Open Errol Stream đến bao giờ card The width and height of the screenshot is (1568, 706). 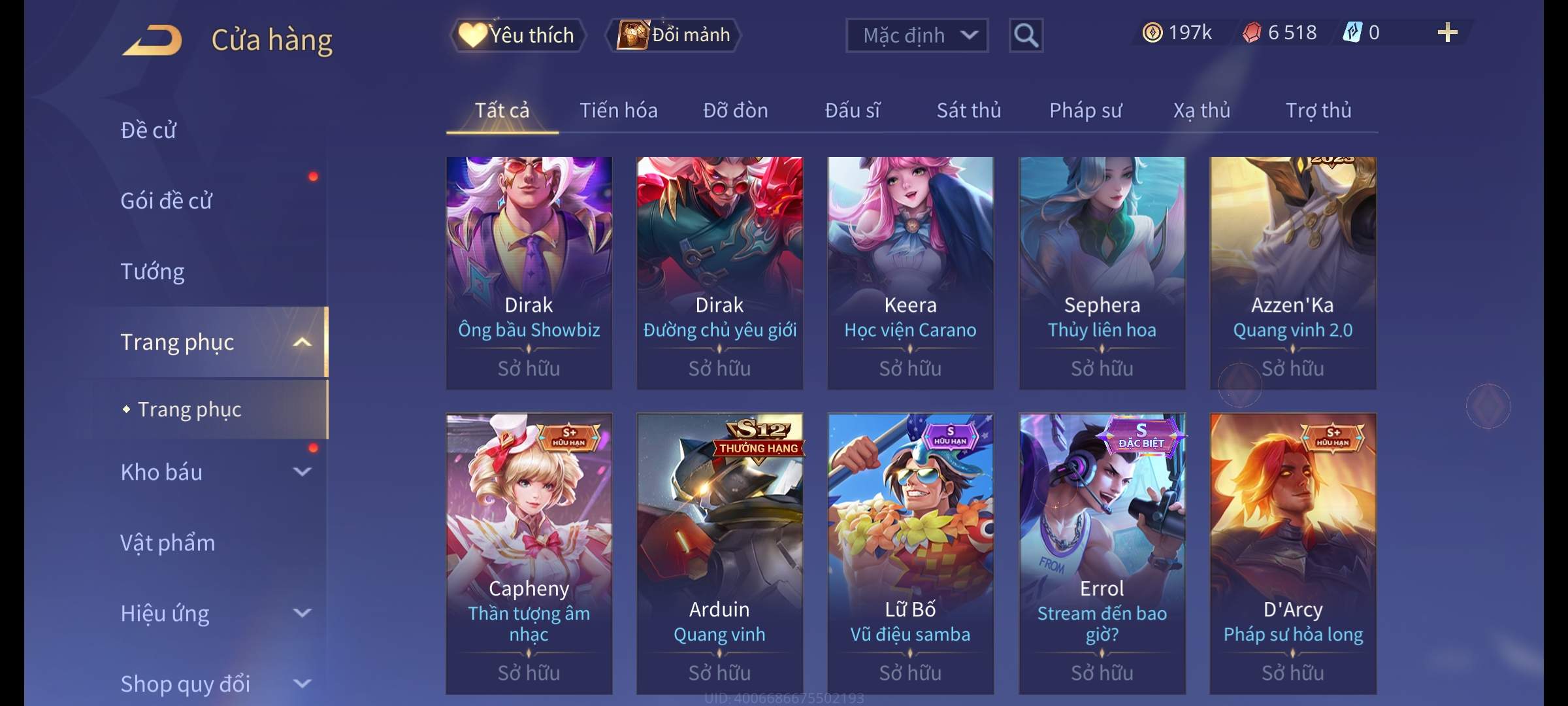point(1102,553)
